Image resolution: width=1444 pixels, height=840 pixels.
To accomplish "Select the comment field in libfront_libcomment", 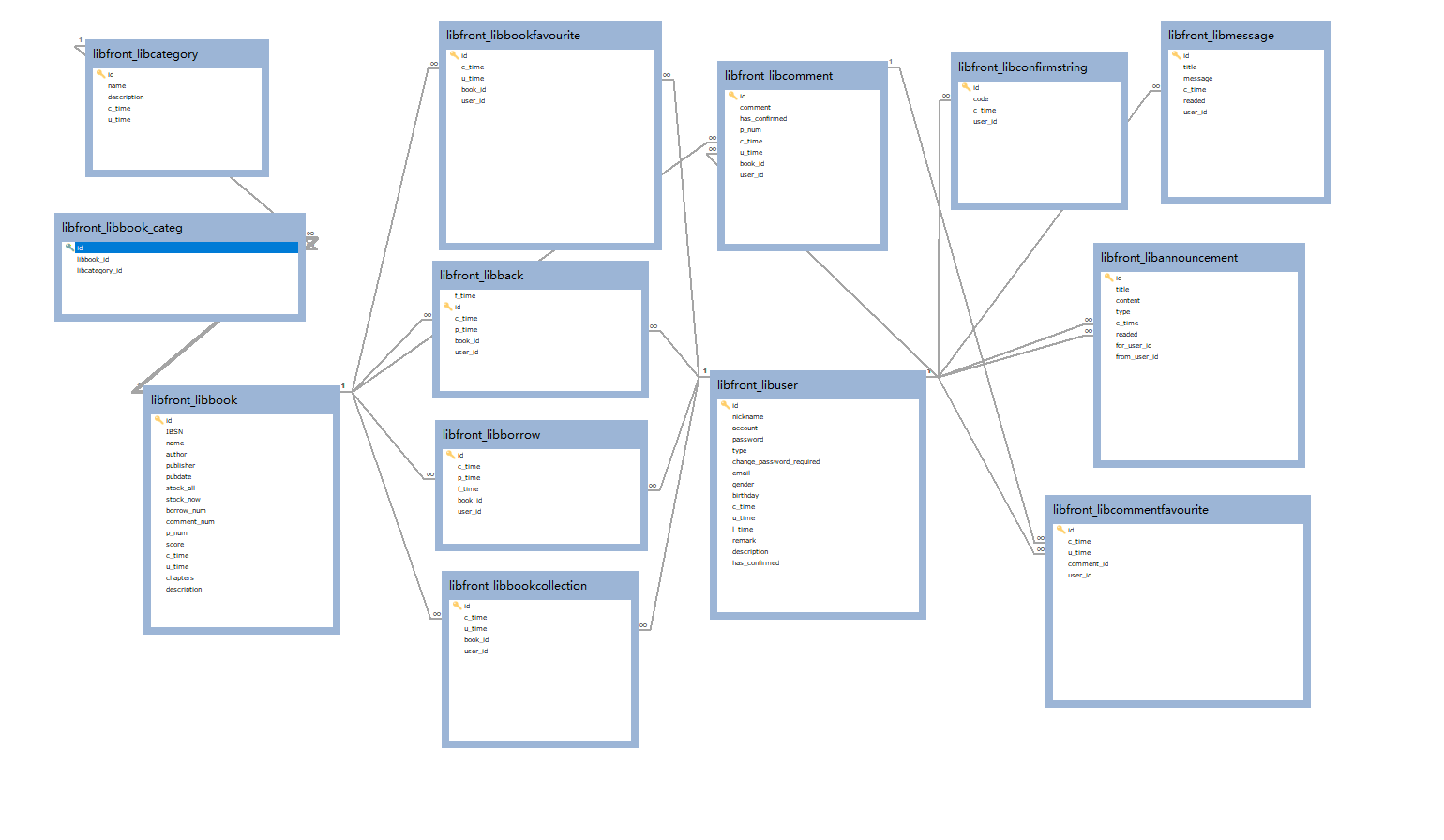I will [x=755, y=108].
